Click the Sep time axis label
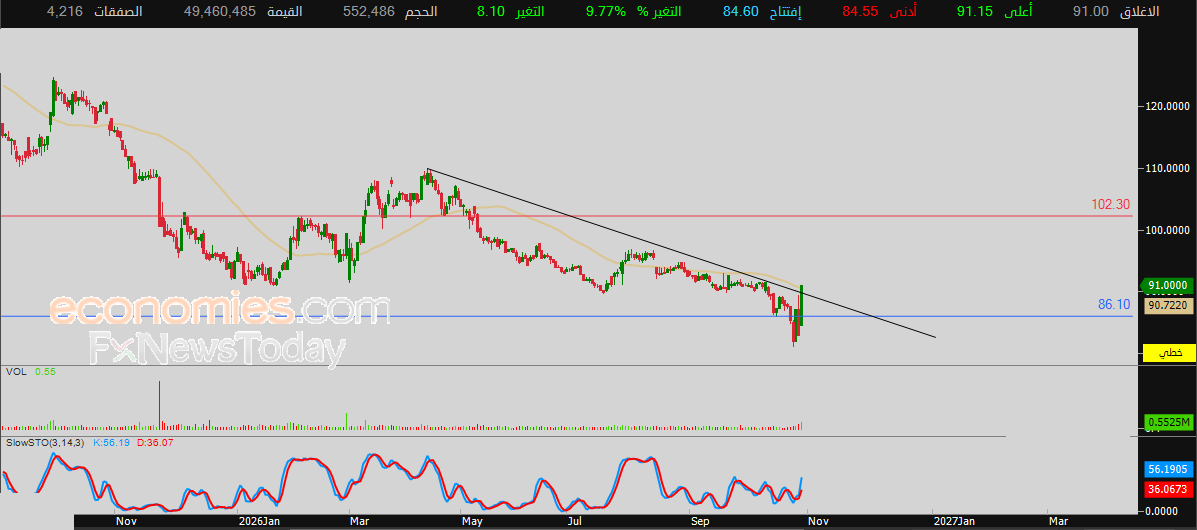This screenshot has width=1197, height=530. (700, 521)
